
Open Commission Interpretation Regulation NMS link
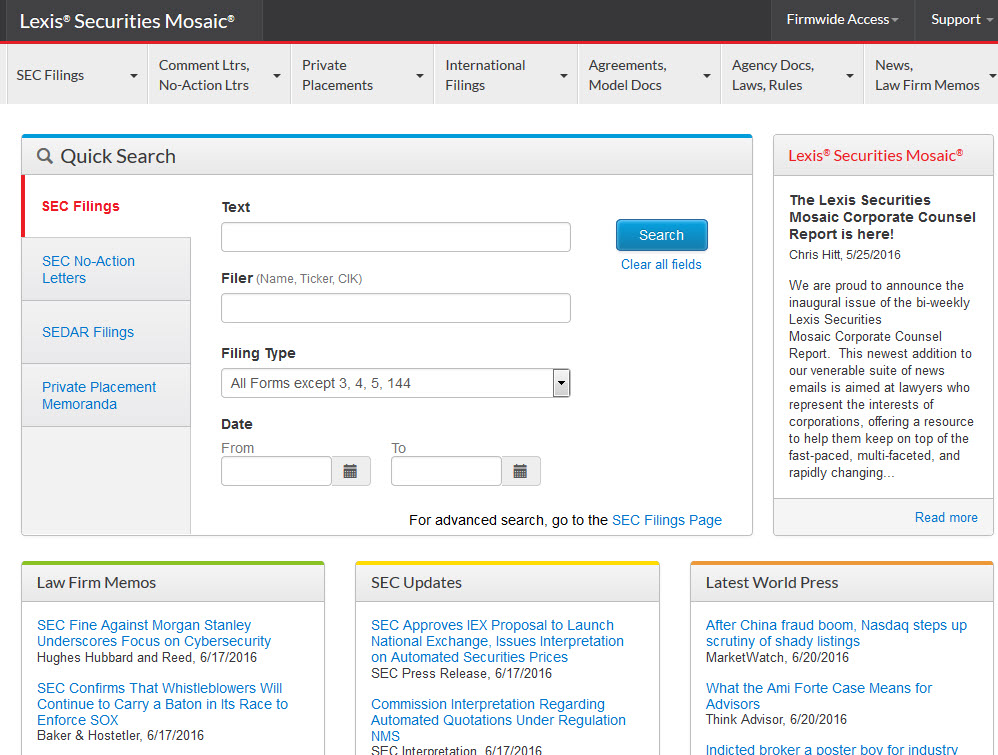[498, 720]
